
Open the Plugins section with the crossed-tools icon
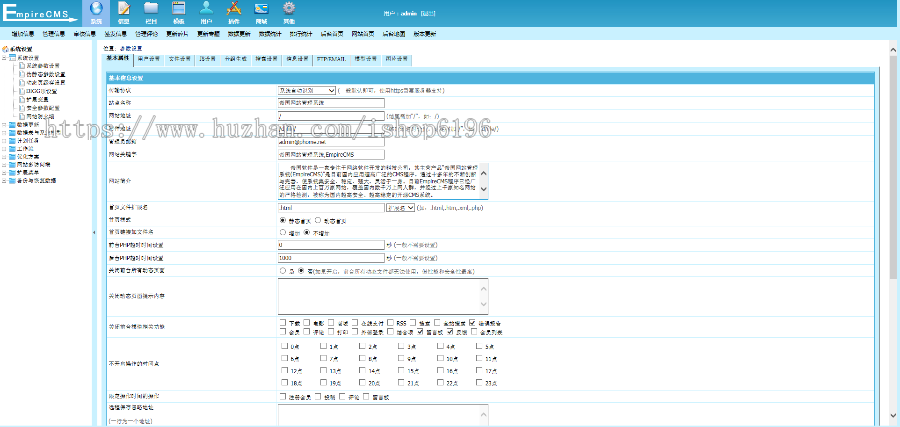[x=233, y=11]
